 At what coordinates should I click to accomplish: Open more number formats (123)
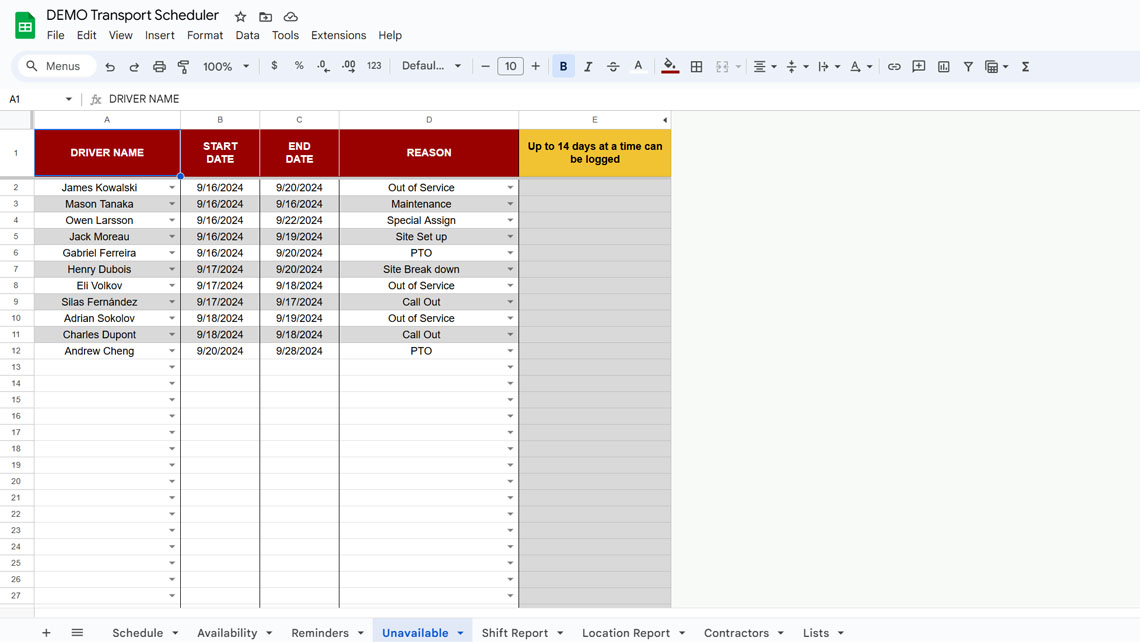click(x=374, y=66)
